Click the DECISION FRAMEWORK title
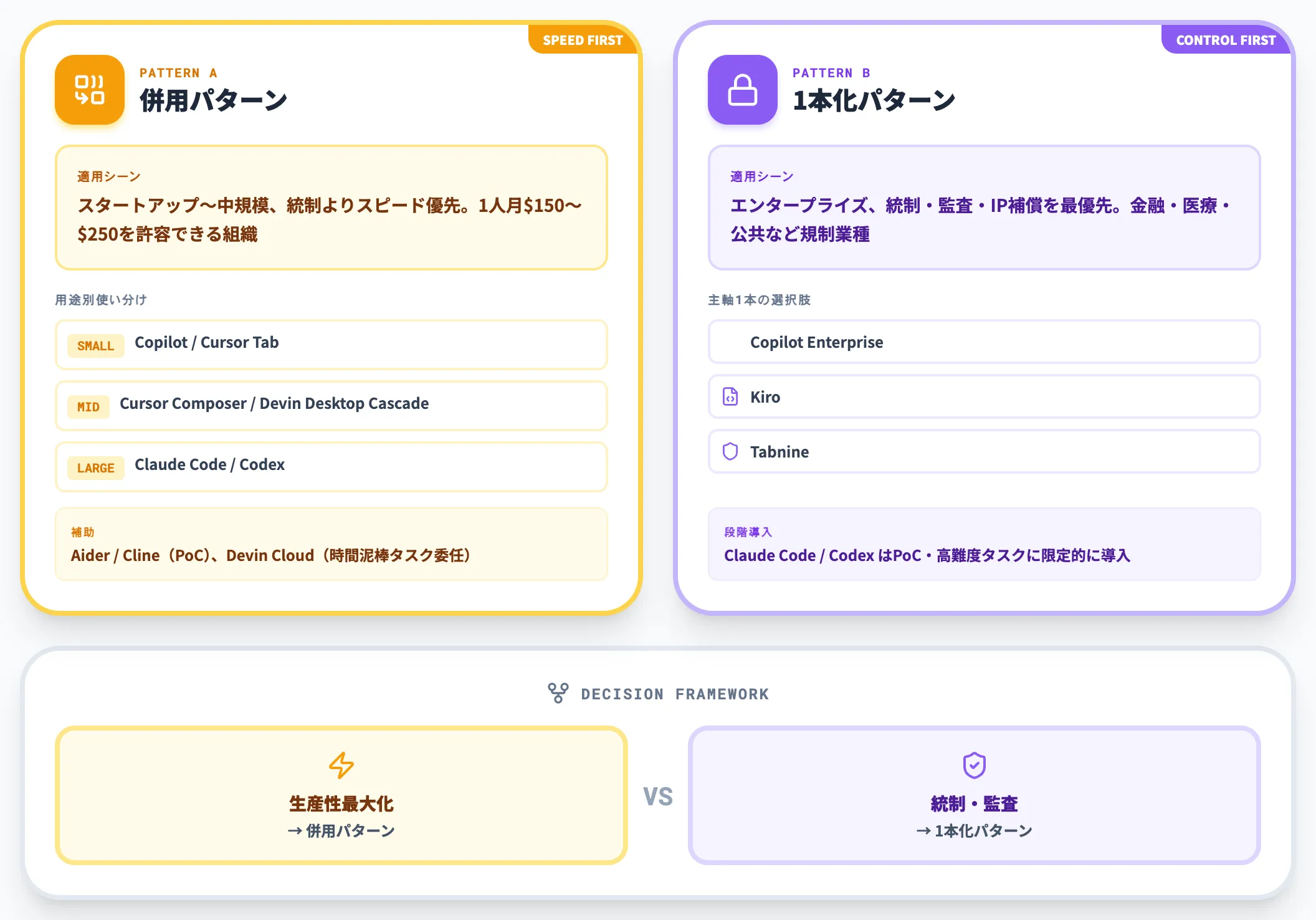This screenshot has height=920, width=1316. pyautogui.click(x=675, y=694)
